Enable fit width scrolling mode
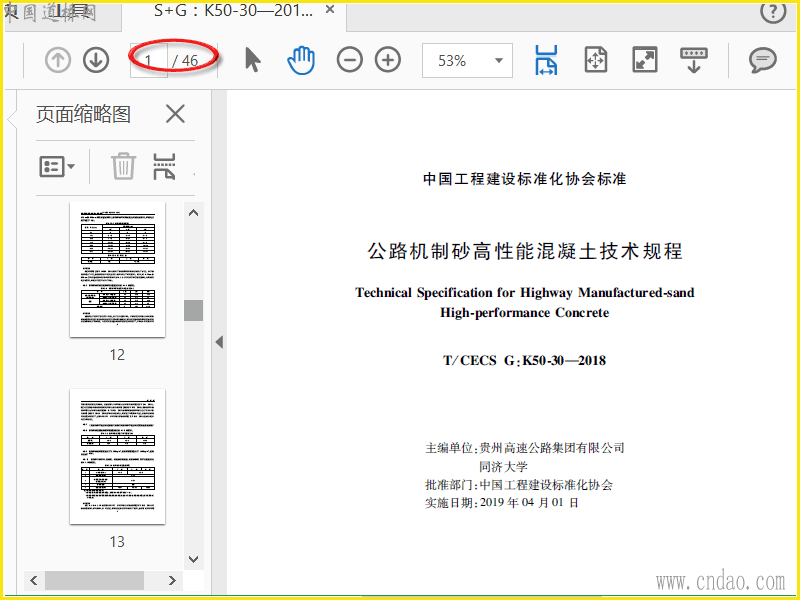This screenshot has width=800, height=600. coord(546,60)
